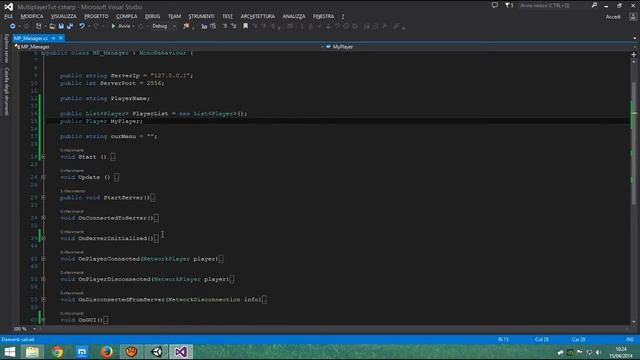Switch to Unity from the taskbar
The image size is (640, 360).
pyautogui.click(x=156, y=352)
